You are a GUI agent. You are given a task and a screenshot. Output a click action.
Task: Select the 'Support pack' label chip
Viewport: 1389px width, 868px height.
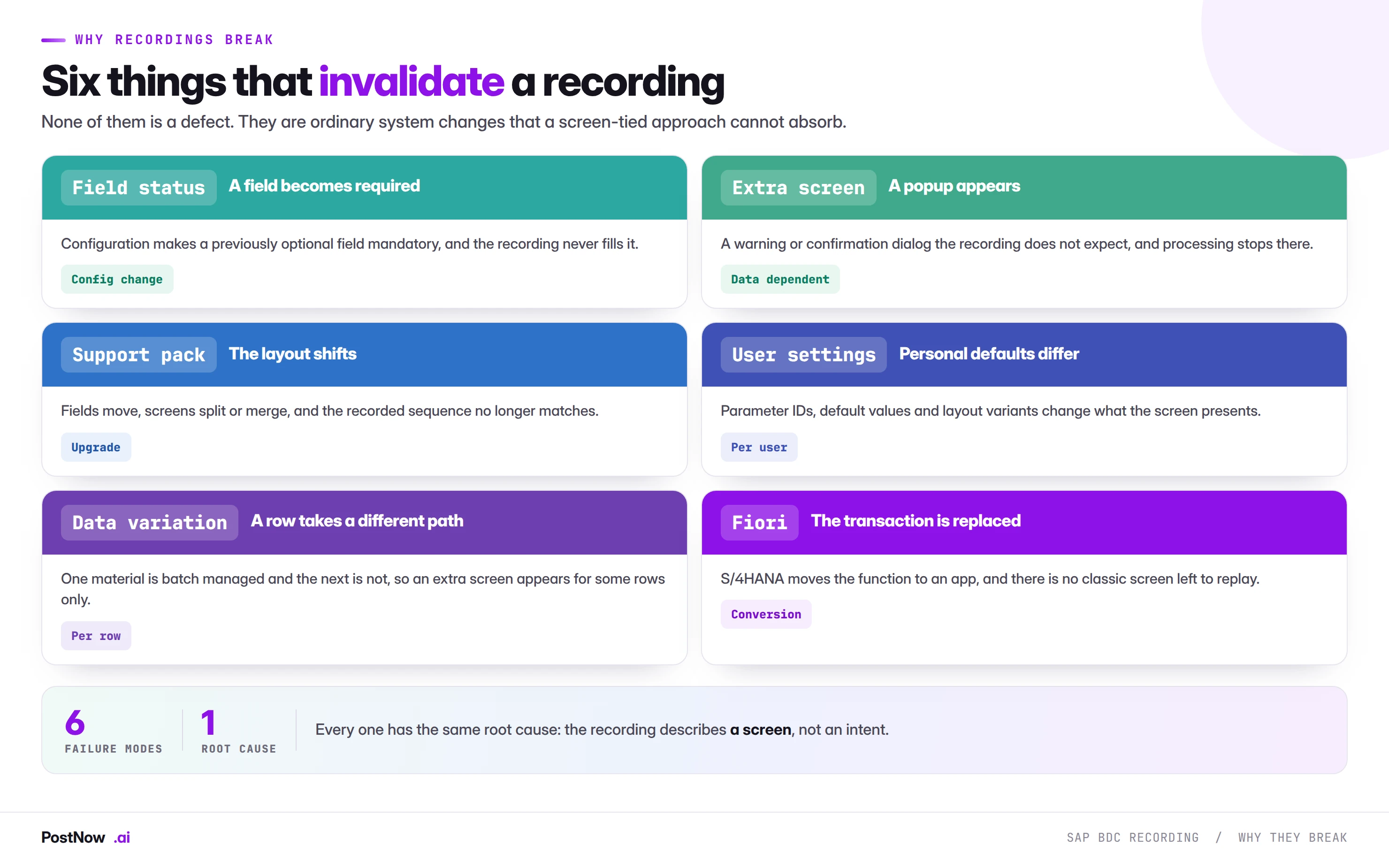[x=138, y=355]
